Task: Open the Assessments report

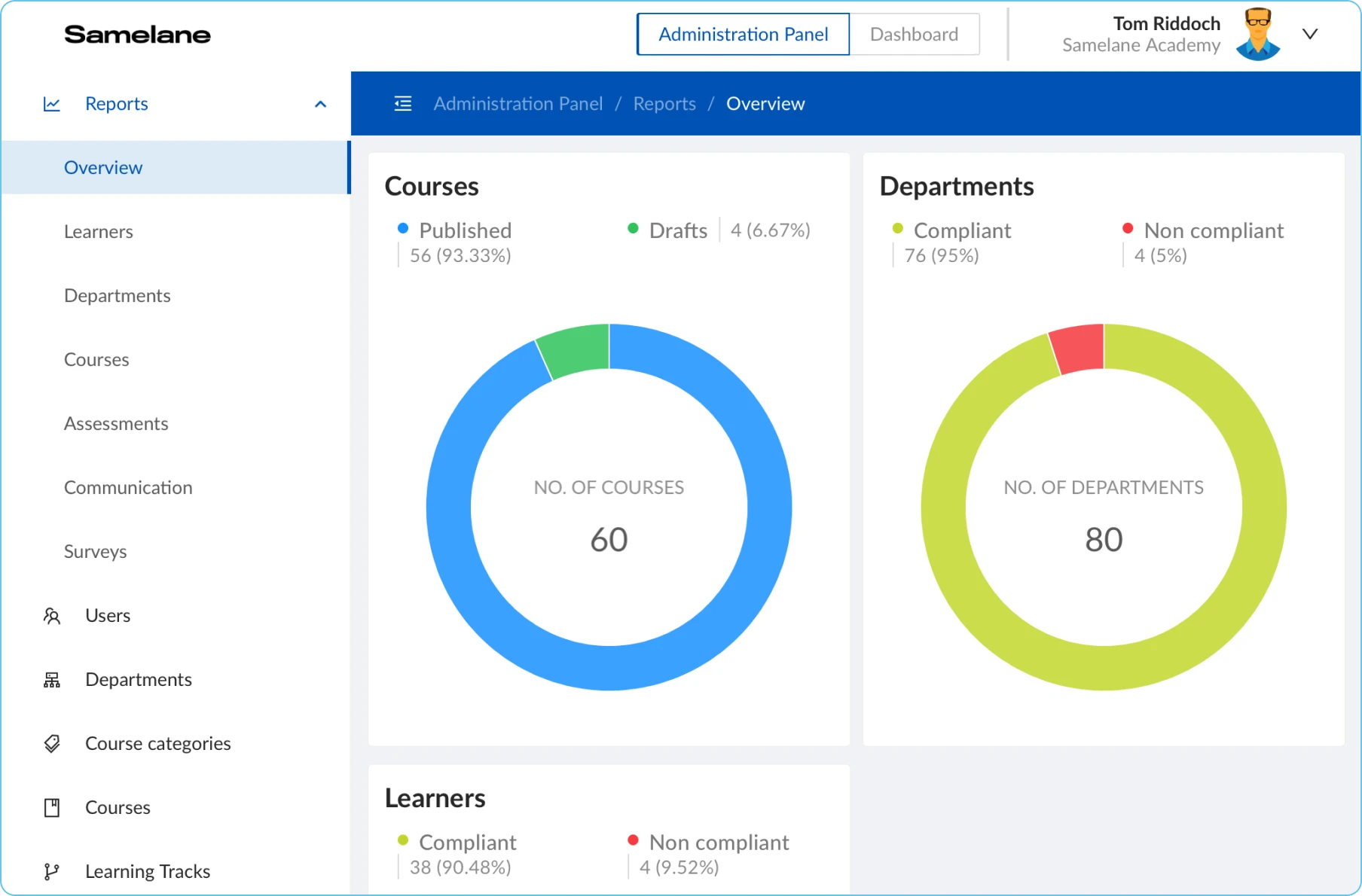Action: point(116,424)
